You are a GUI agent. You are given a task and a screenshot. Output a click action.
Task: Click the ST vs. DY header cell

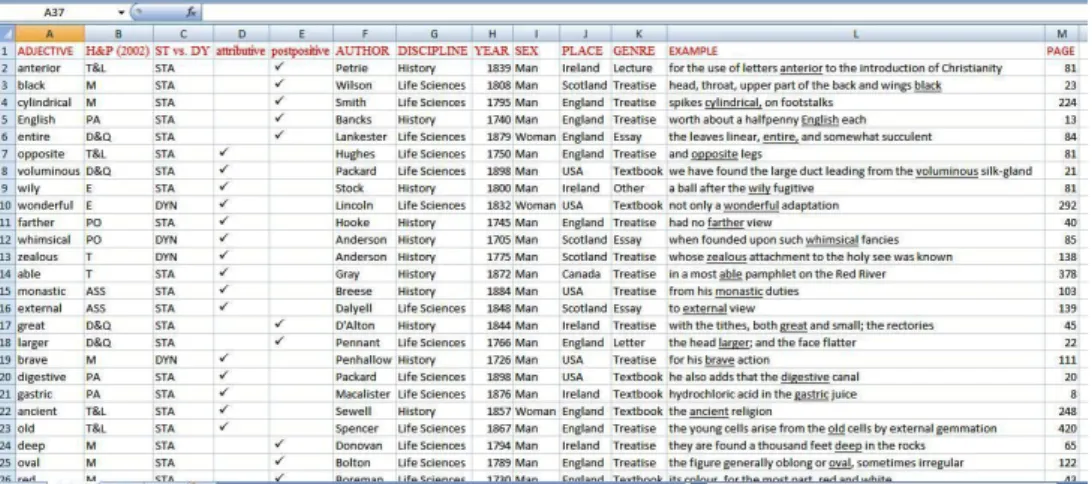click(183, 51)
